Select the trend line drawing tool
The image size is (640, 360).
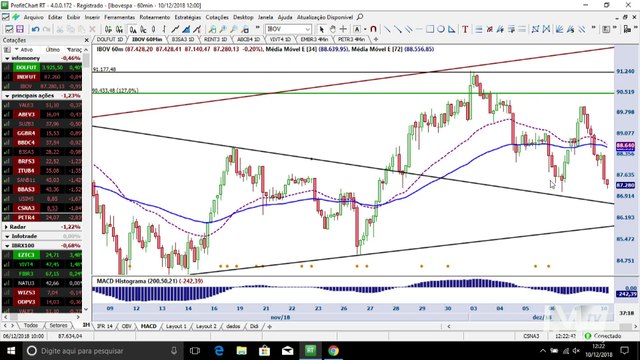pos(387,29)
